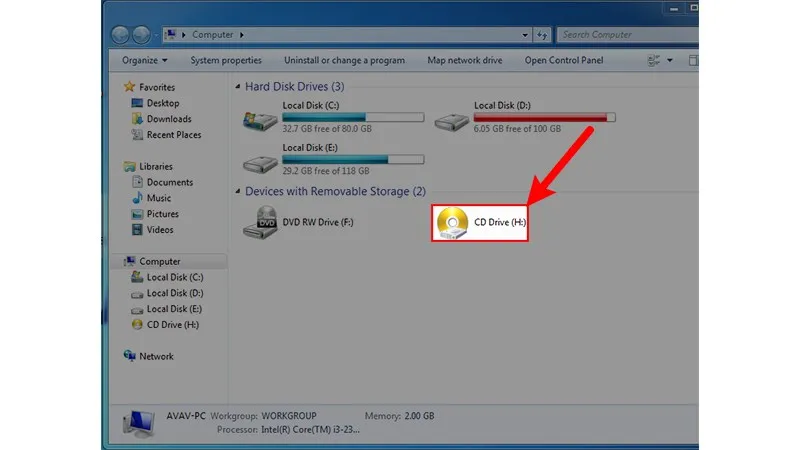The height and width of the screenshot is (450, 800).
Task: Open Desktop in Favorites
Action: (x=163, y=103)
